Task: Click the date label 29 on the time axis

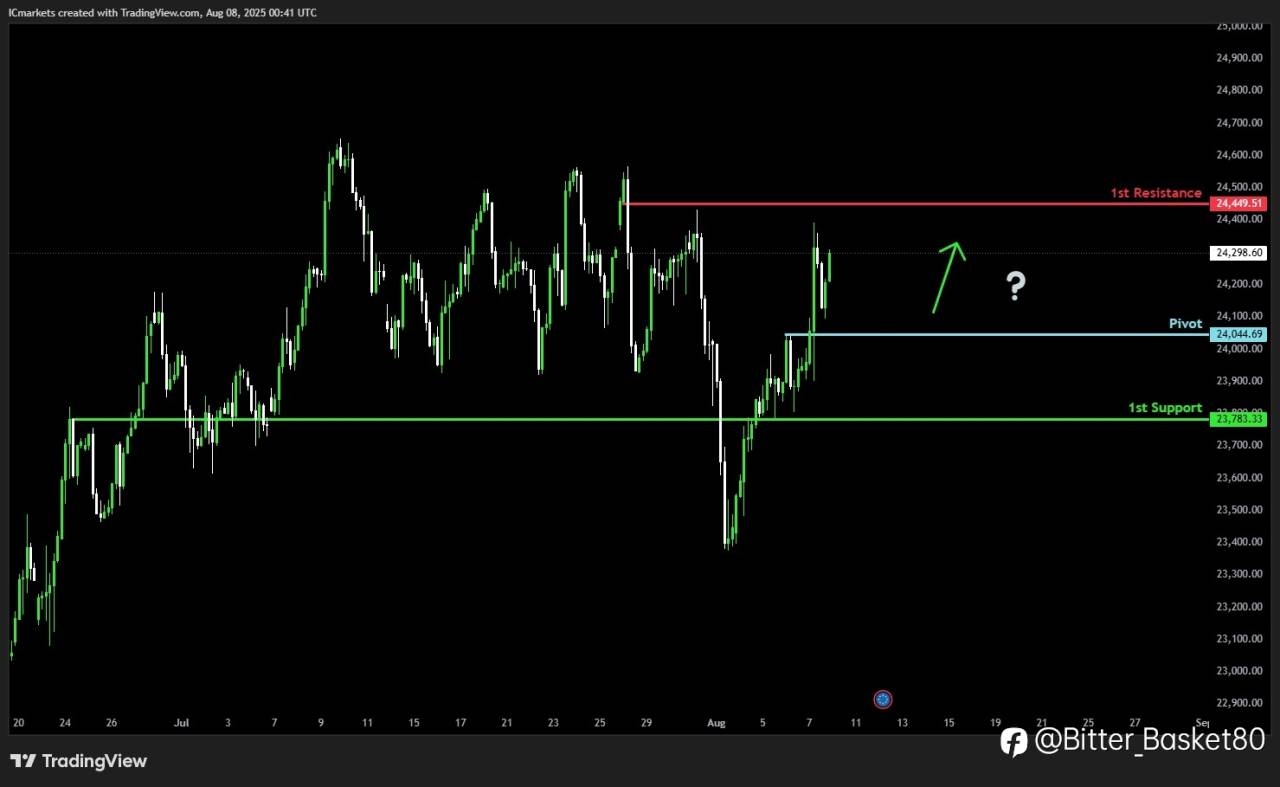Action: 646,722
